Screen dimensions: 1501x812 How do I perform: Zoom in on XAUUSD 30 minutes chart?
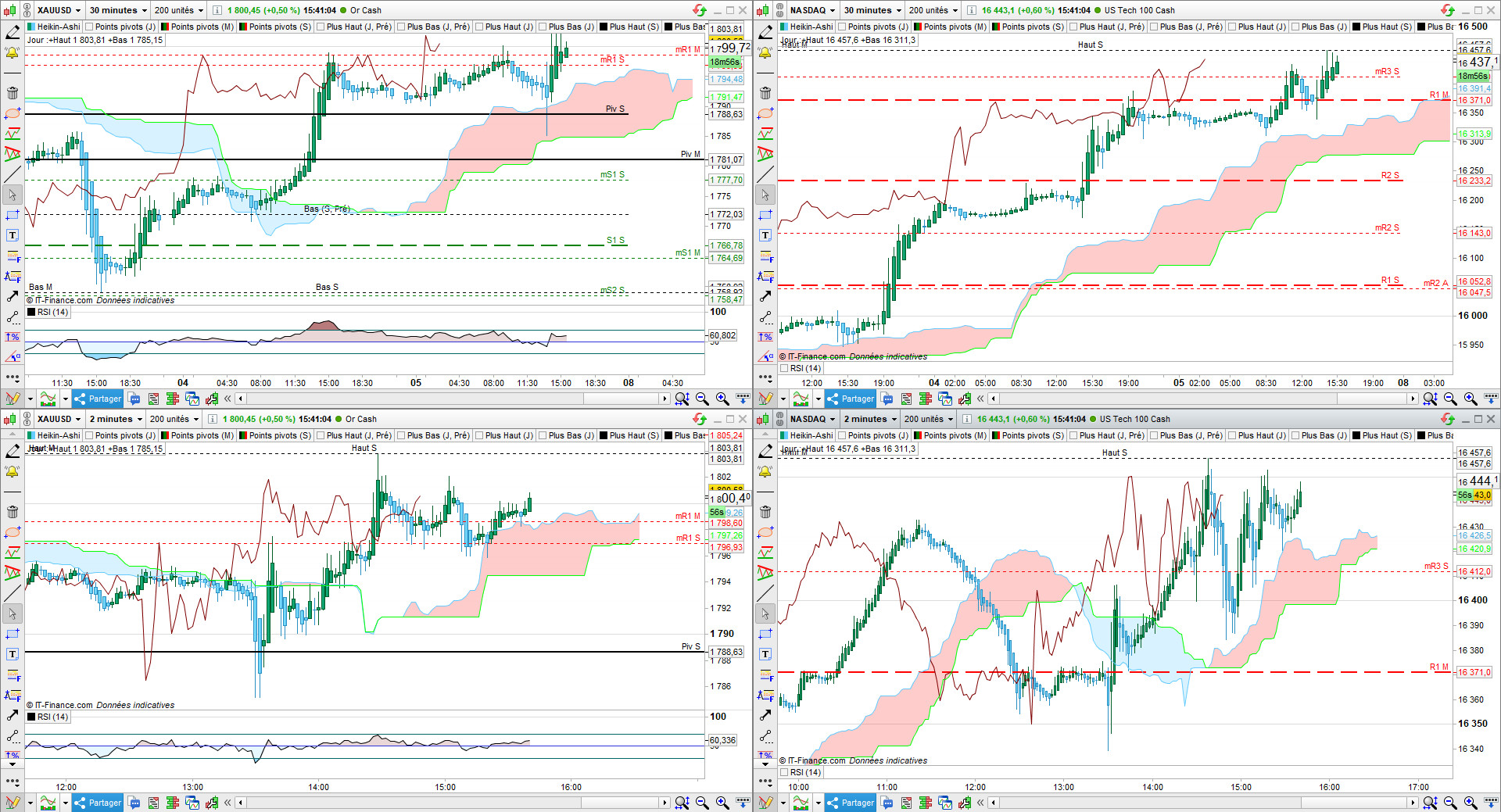coord(722,399)
